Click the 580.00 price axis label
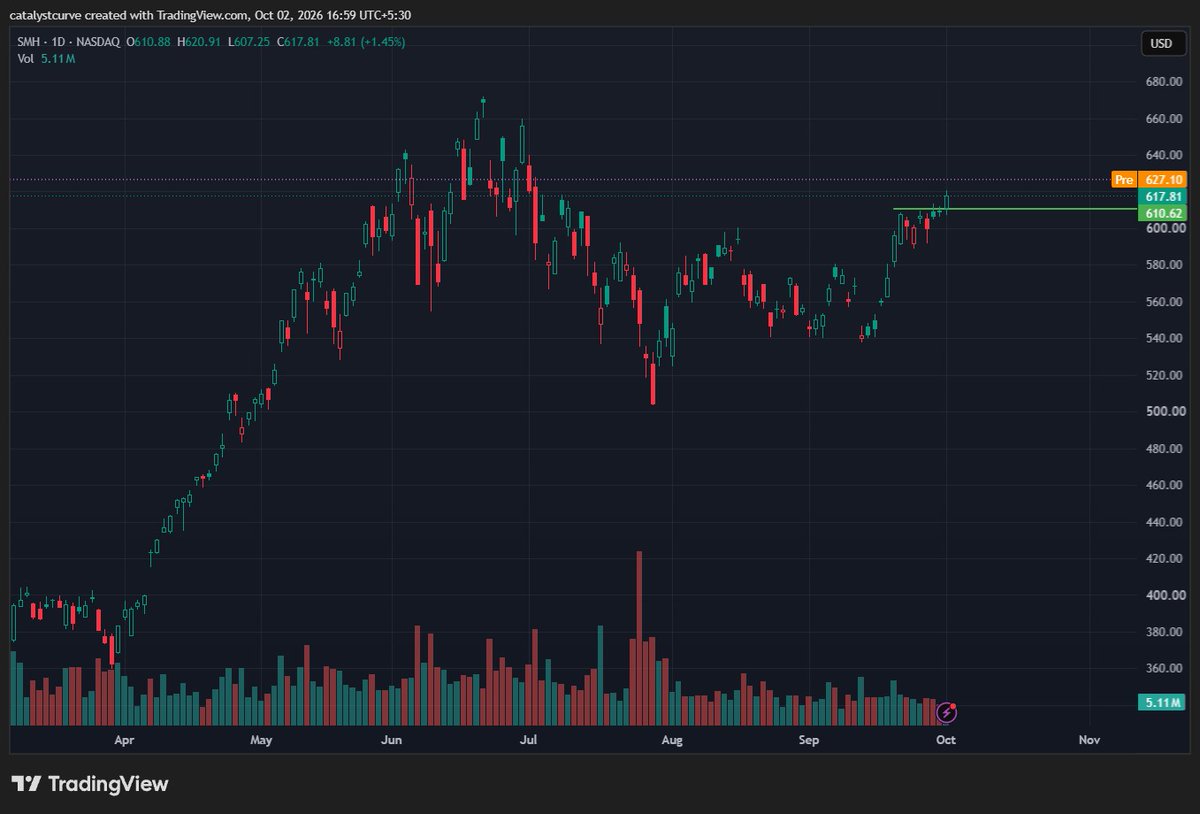Viewport: 1200px width, 814px height. 1165,265
